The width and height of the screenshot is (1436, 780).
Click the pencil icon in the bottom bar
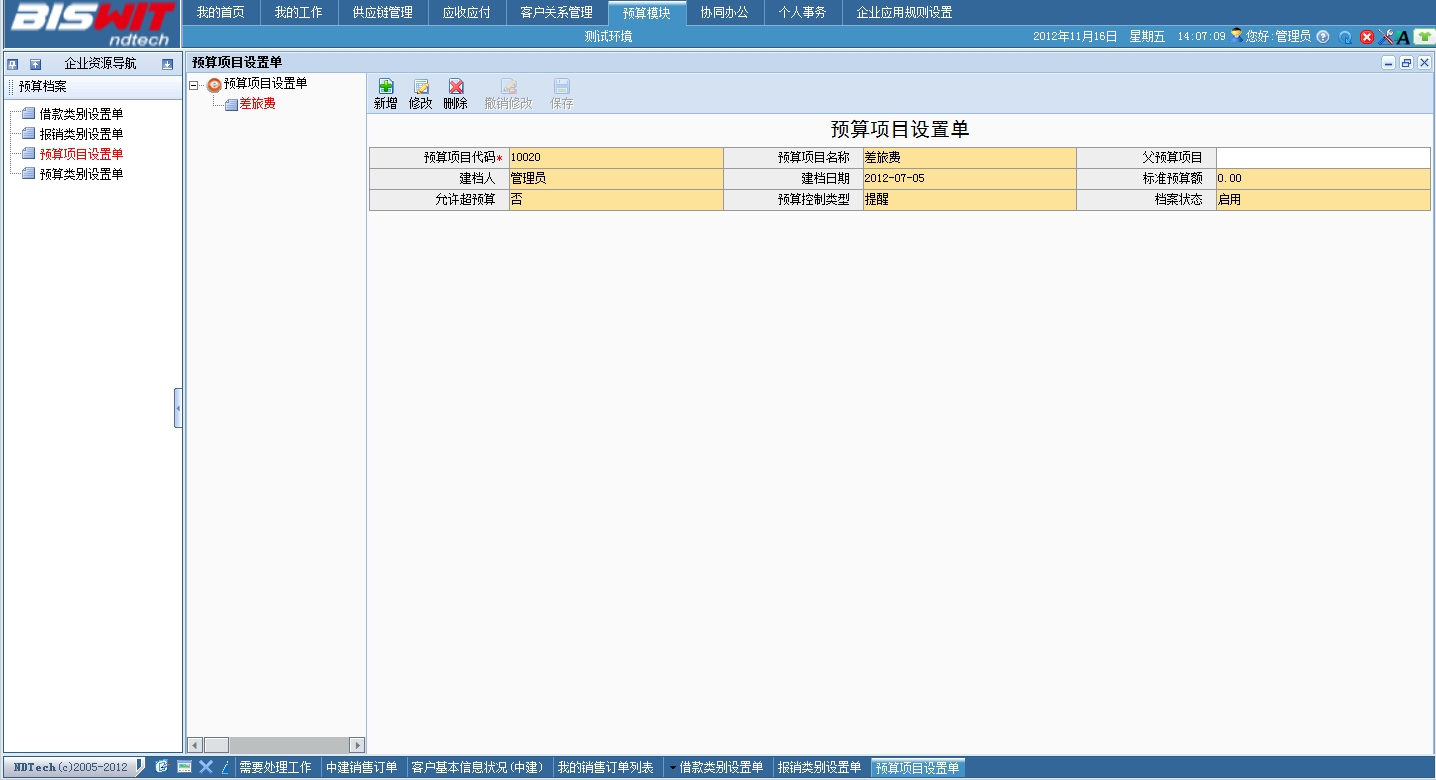[x=225, y=766]
